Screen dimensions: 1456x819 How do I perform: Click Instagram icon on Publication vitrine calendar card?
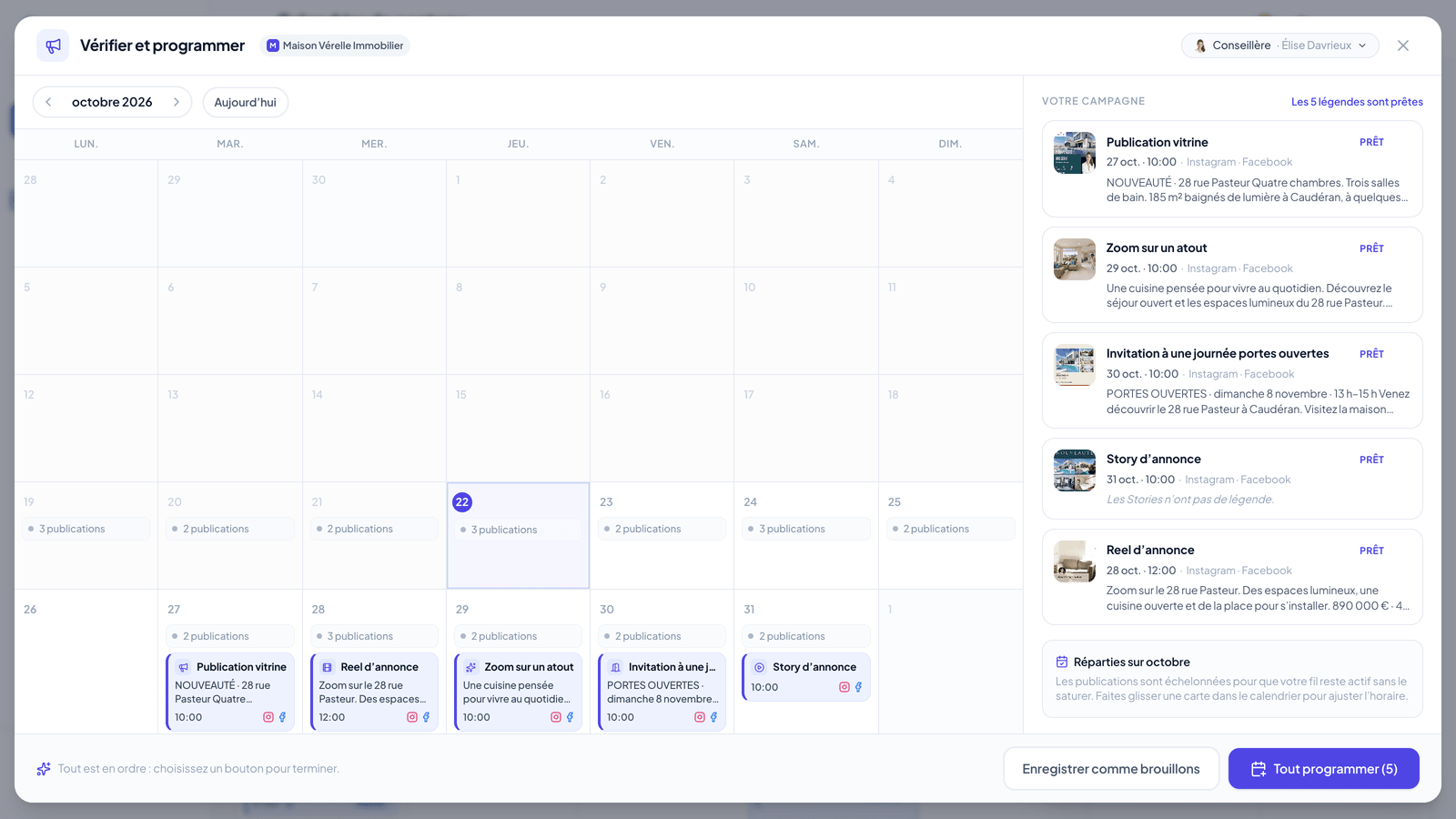point(268,717)
